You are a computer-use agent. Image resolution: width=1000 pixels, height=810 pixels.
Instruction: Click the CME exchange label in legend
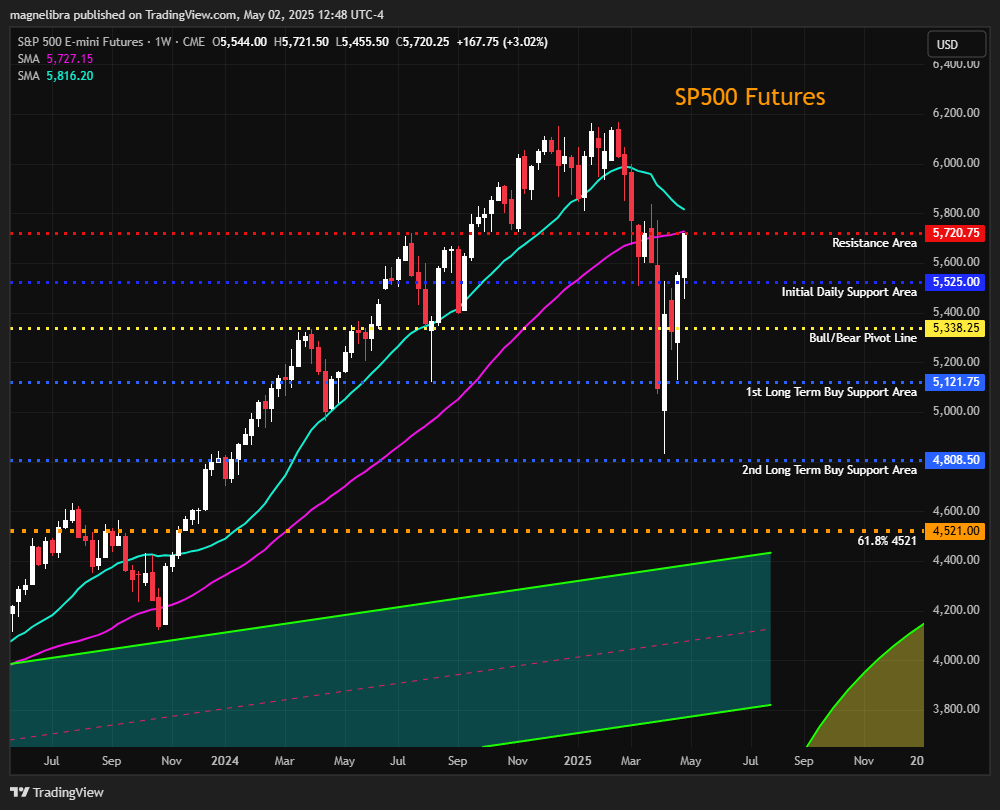click(194, 42)
